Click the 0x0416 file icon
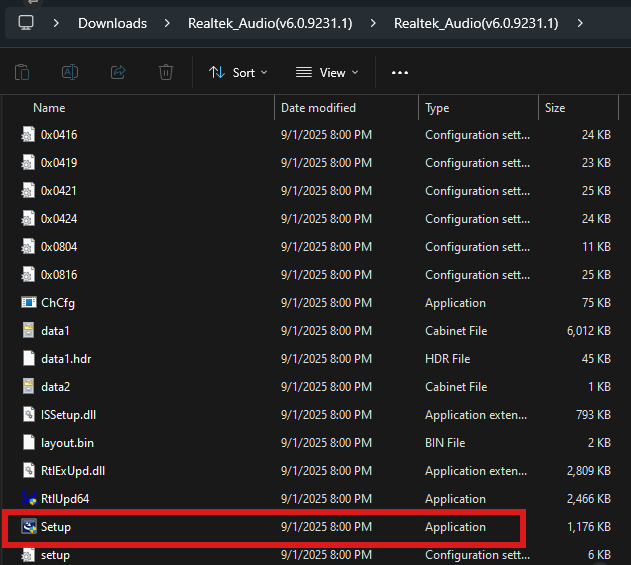The height and width of the screenshot is (565, 631). coord(28,134)
